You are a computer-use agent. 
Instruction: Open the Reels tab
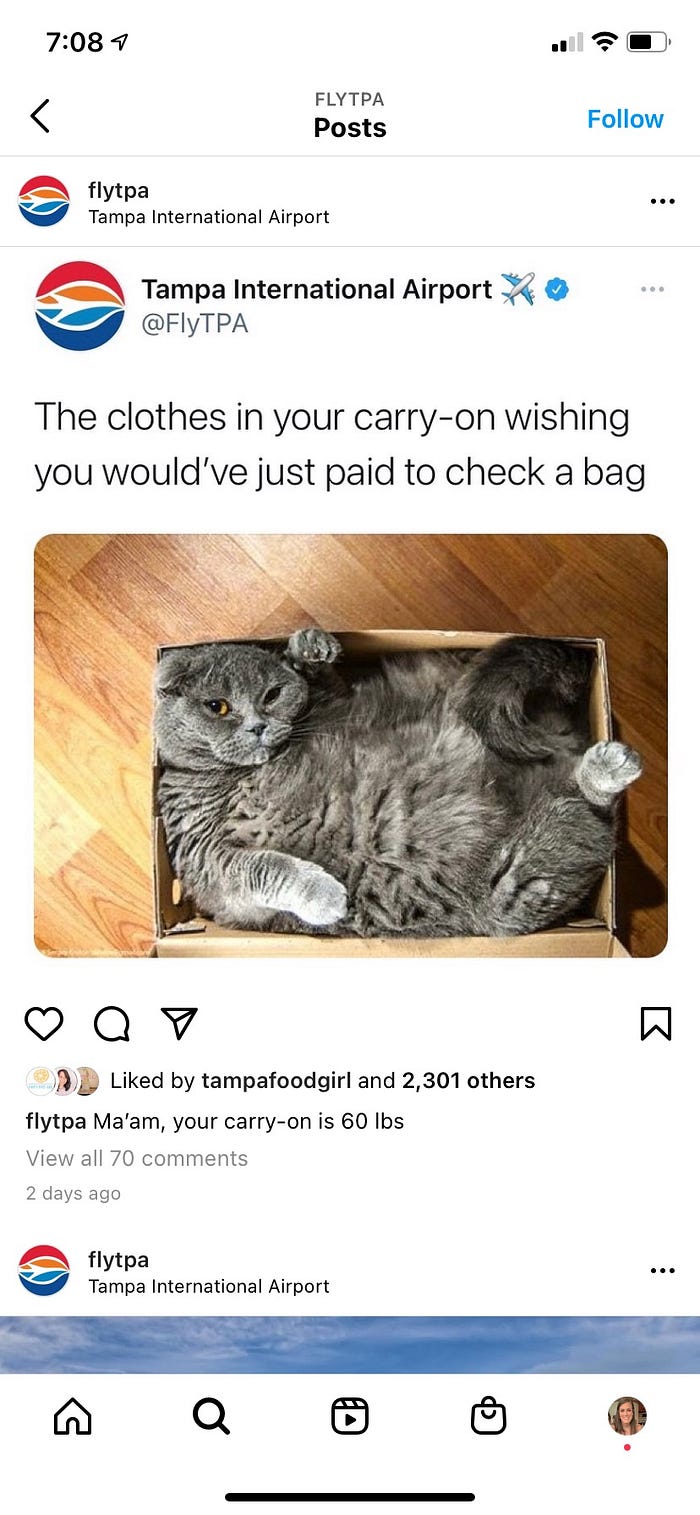click(x=350, y=1416)
